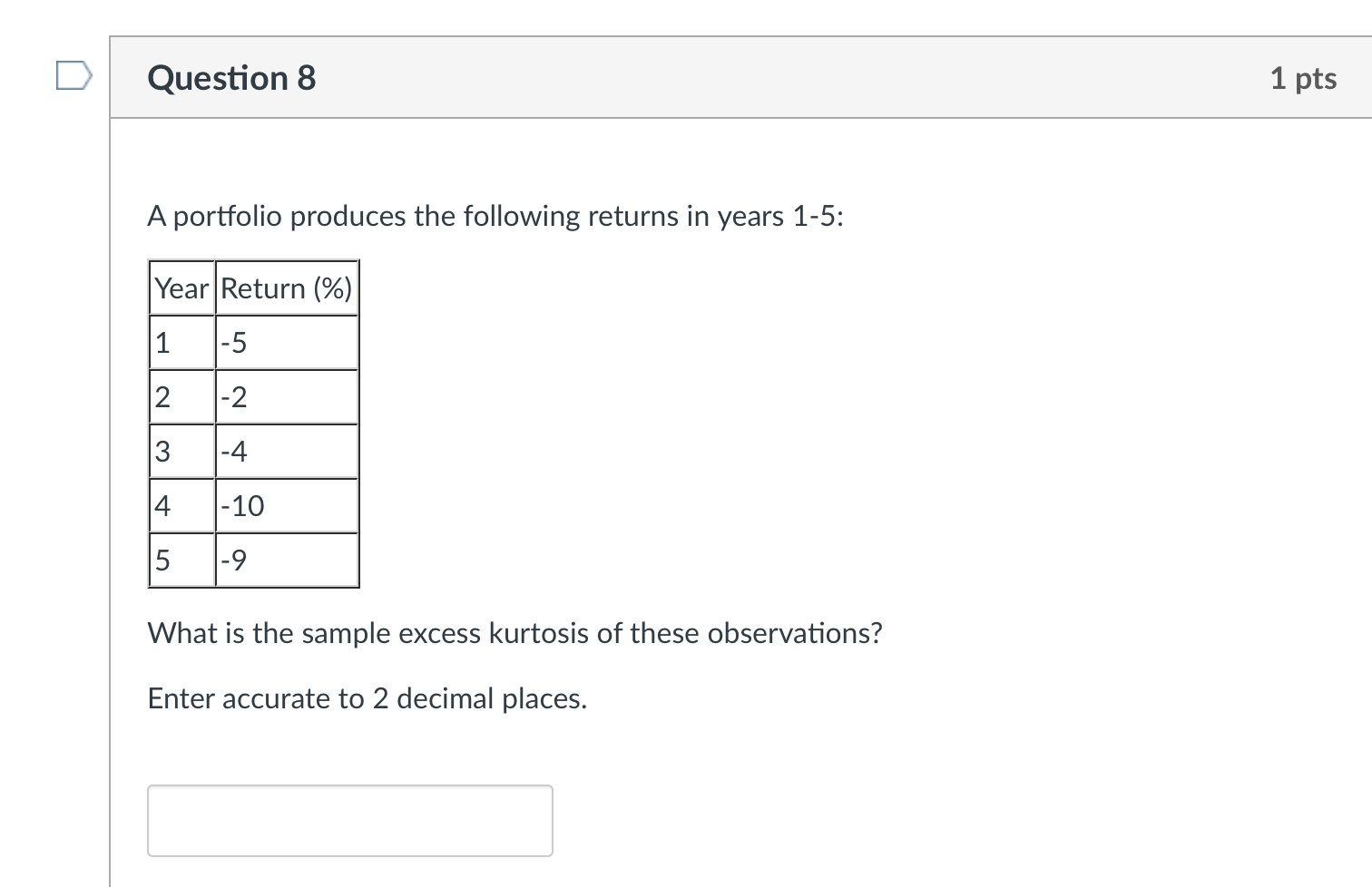Select the Year 2 table cell

point(181,396)
